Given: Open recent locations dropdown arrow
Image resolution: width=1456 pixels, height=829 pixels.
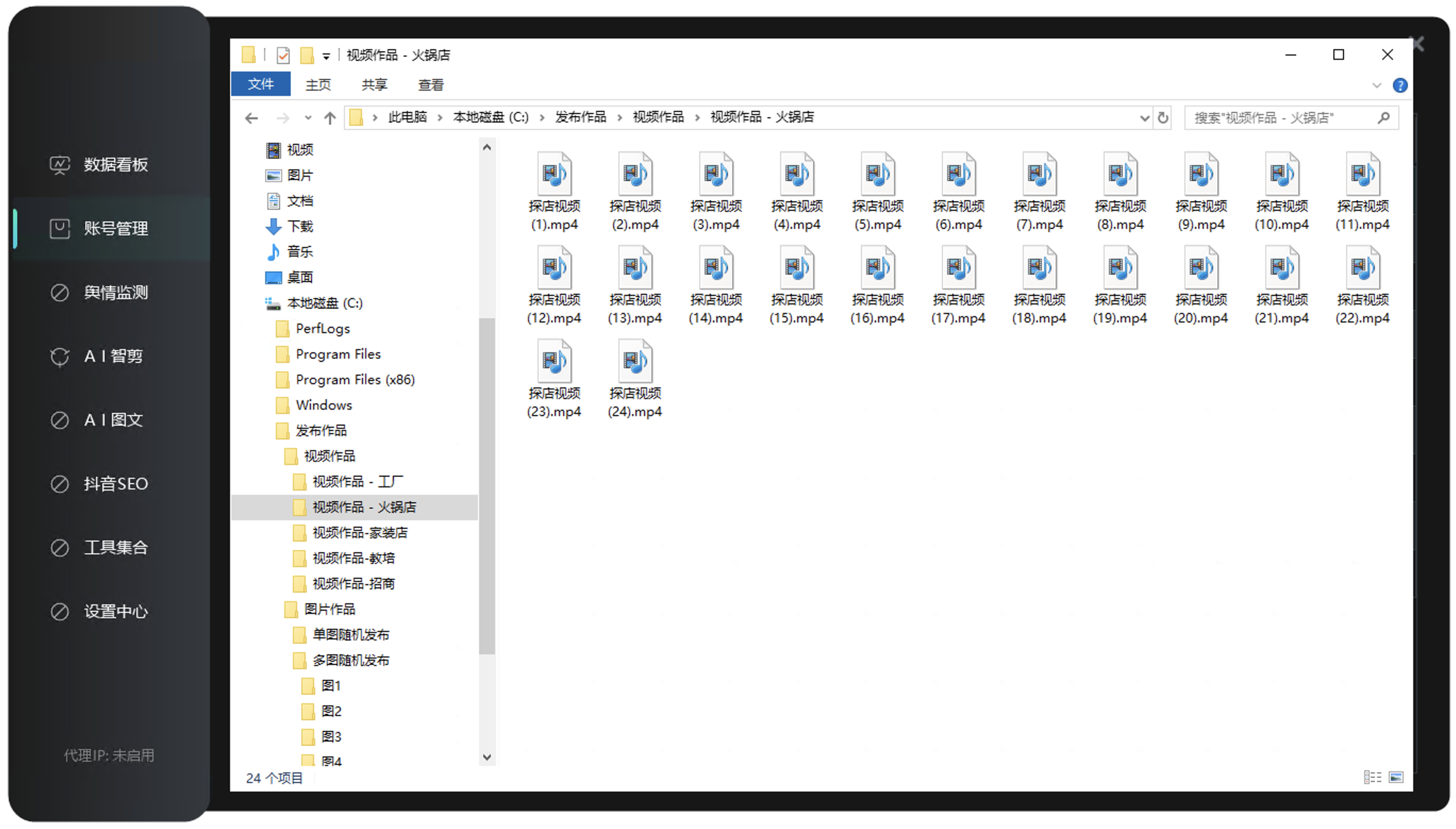Looking at the screenshot, I should point(308,118).
